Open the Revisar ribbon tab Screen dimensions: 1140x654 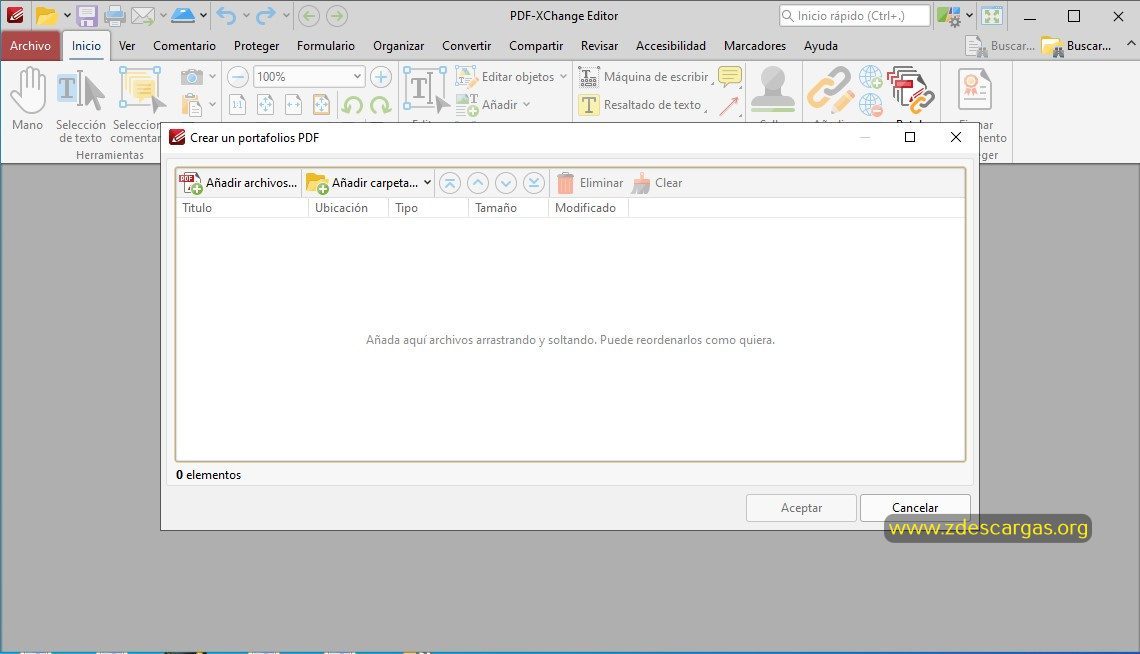(599, 46)
